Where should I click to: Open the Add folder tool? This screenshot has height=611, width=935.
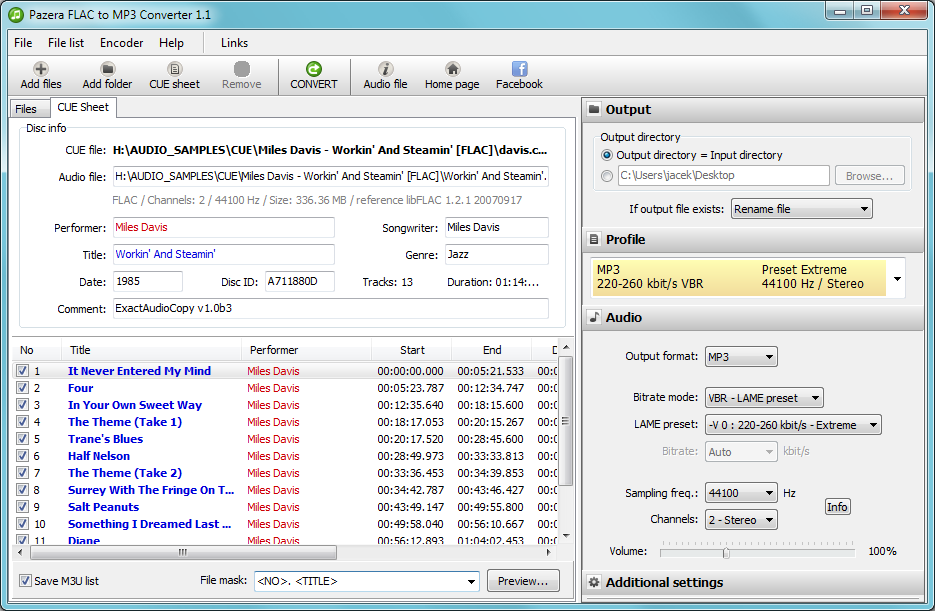pos(106,75)
